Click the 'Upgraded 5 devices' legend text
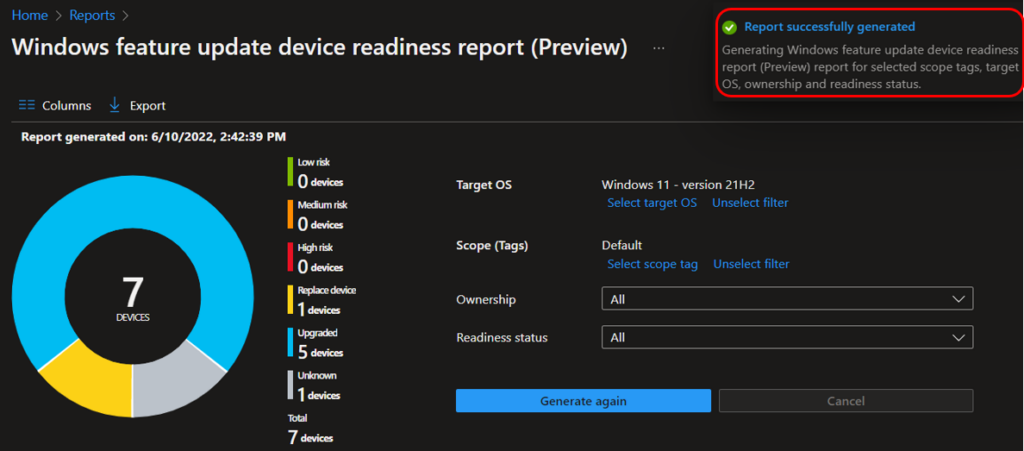 [x=320, y=343]
